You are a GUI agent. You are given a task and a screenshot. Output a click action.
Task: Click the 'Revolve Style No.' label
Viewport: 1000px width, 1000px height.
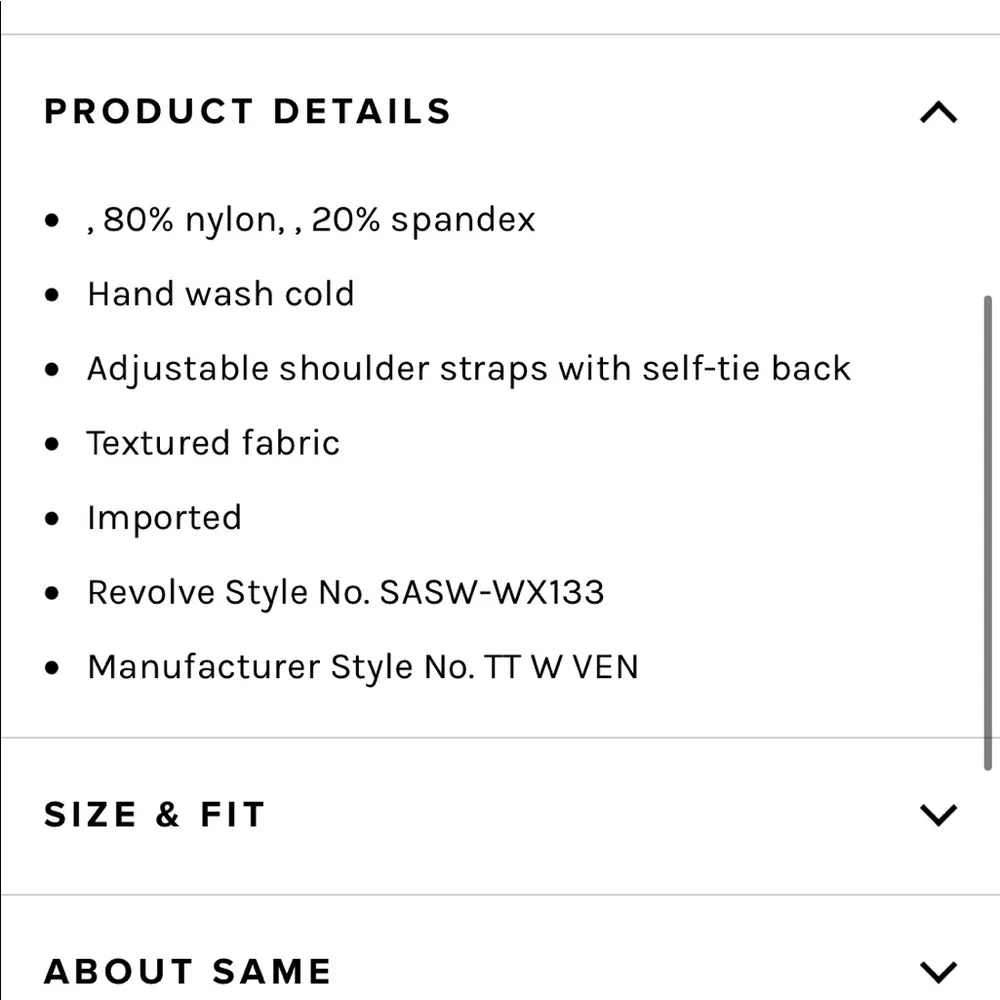click(229, 592)
